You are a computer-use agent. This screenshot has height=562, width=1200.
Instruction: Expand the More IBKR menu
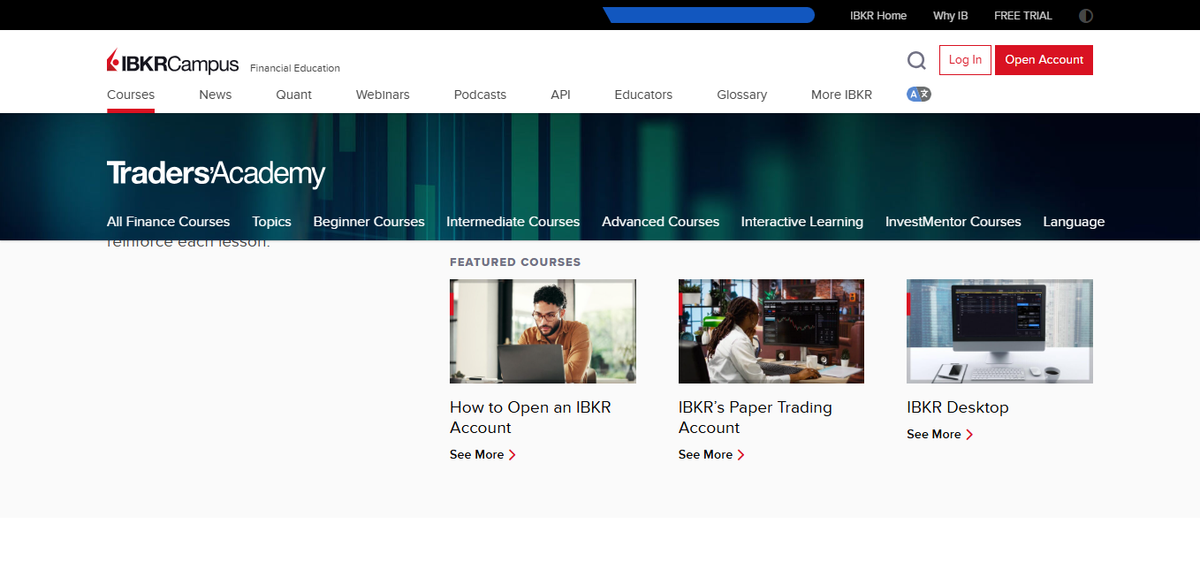pos(842,95)
